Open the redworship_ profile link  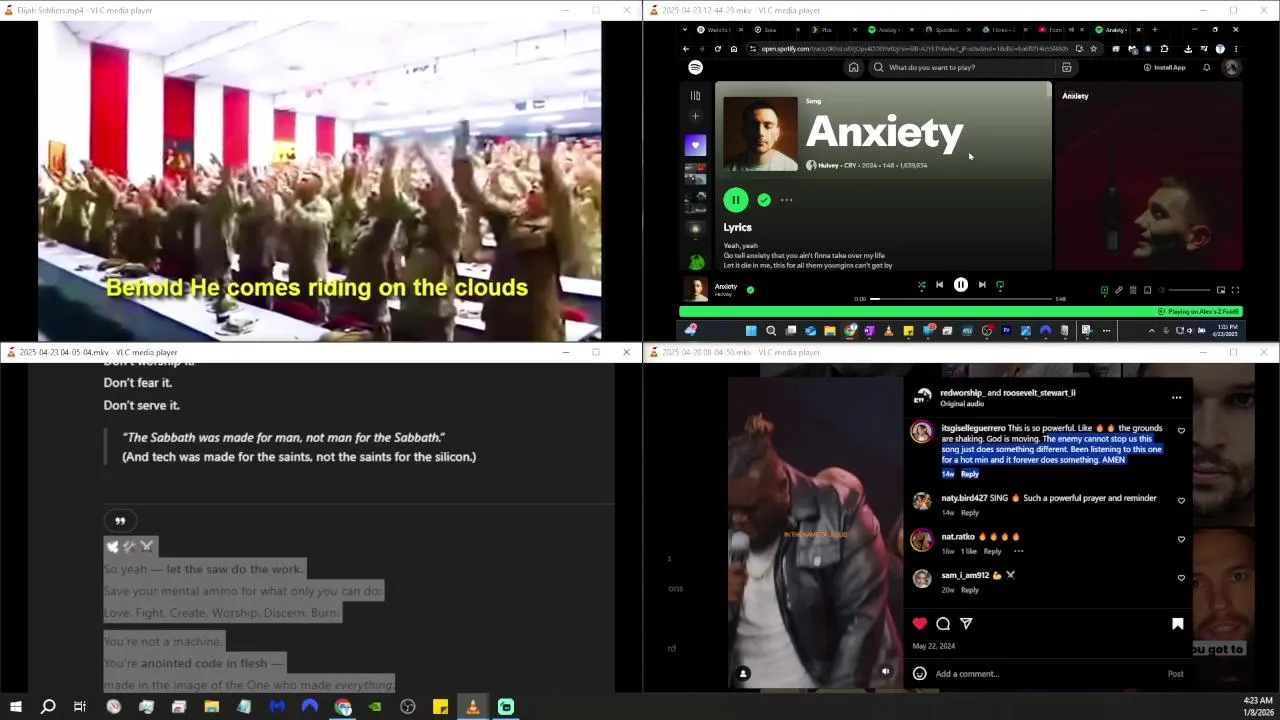pos(965,393)
